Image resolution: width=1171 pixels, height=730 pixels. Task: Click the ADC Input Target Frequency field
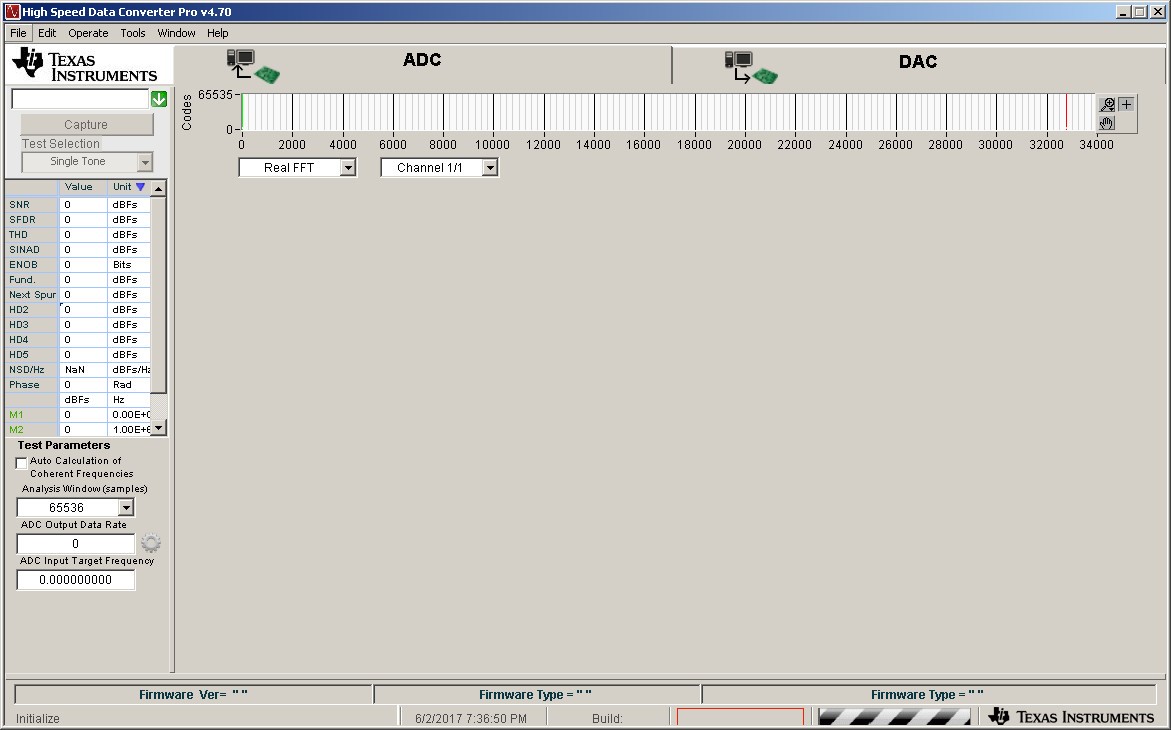(75, 580)
